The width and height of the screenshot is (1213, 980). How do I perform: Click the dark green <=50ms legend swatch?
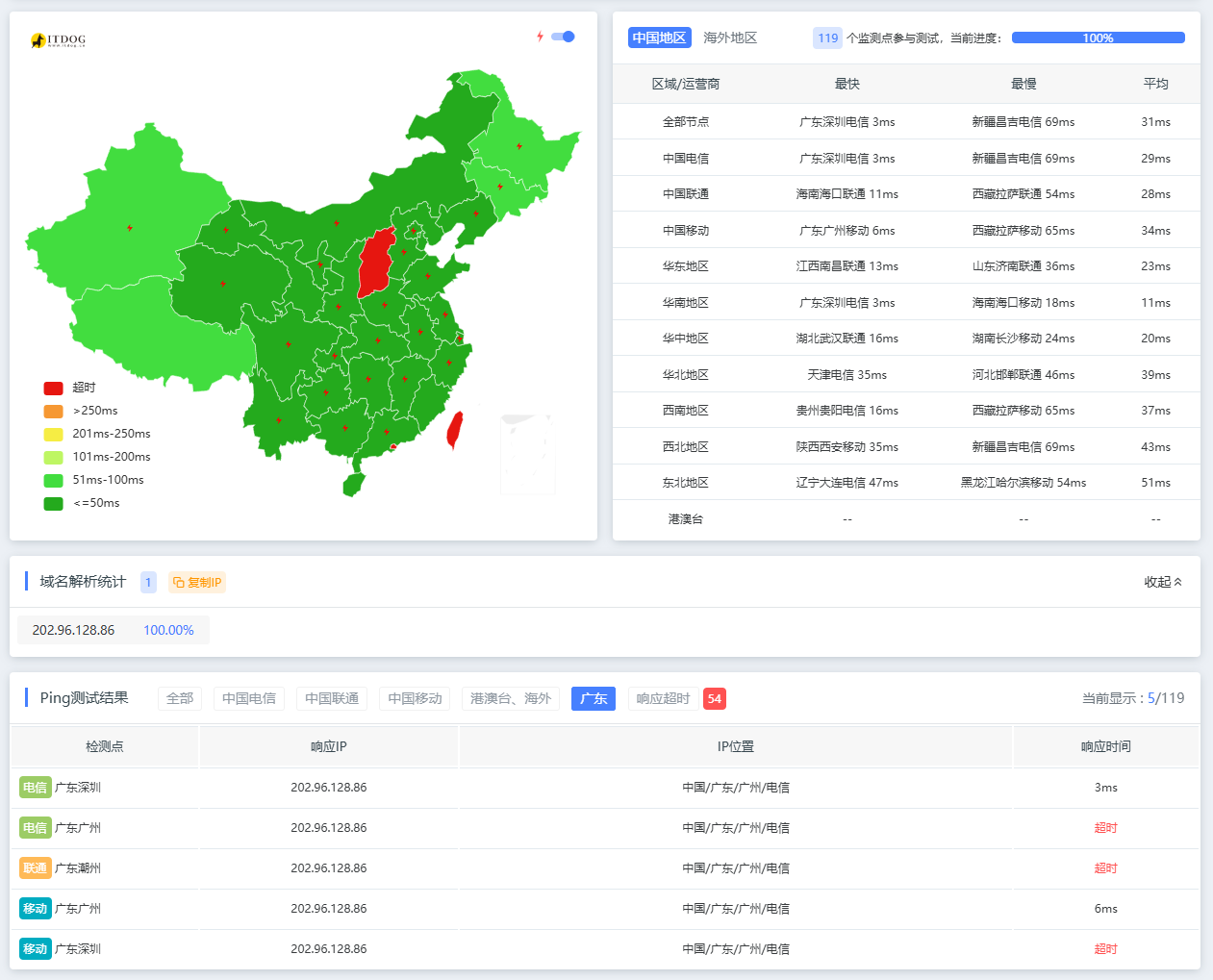coord(53,503)
